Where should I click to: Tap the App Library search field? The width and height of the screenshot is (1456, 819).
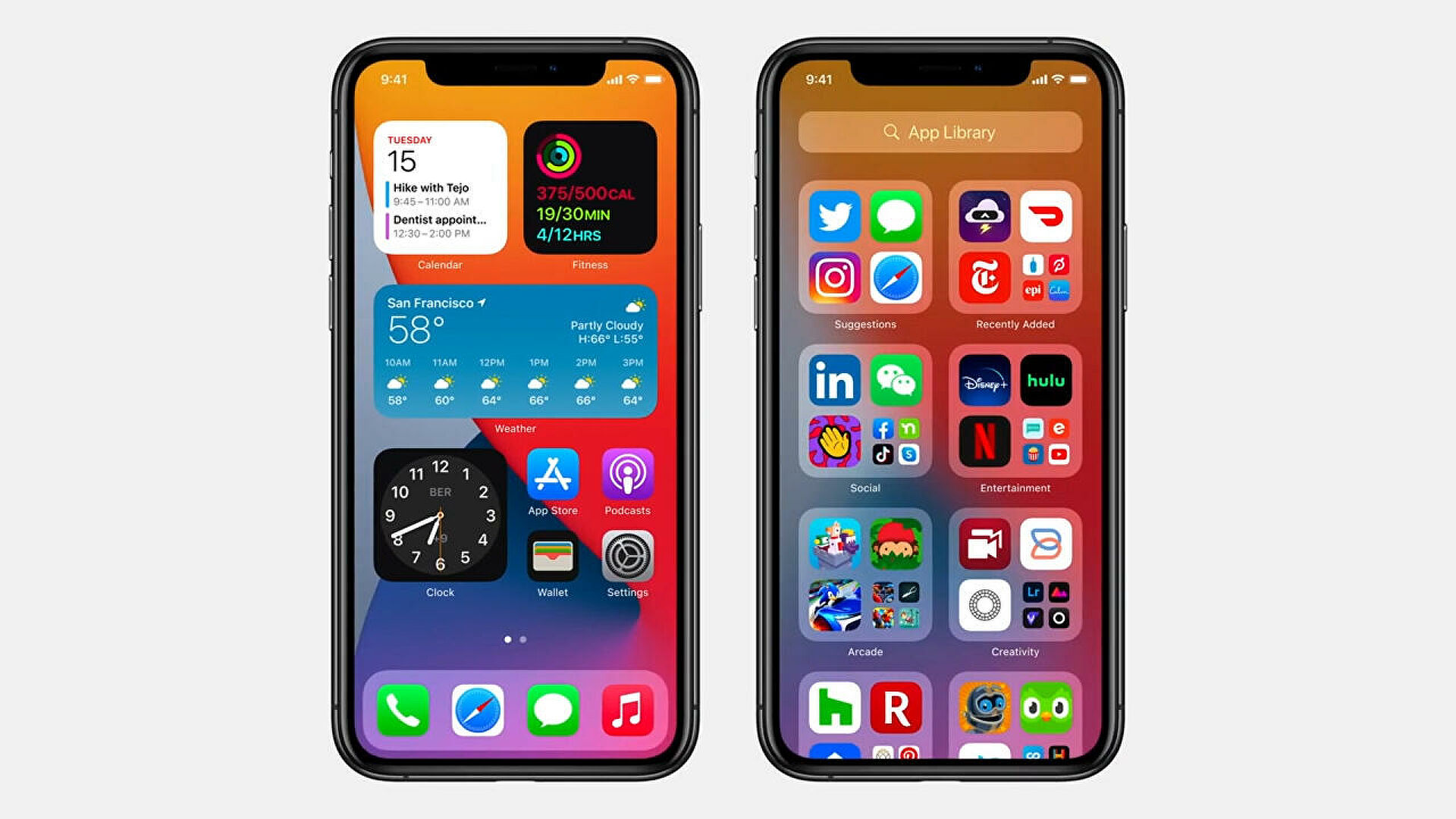[x=940, y=132]
